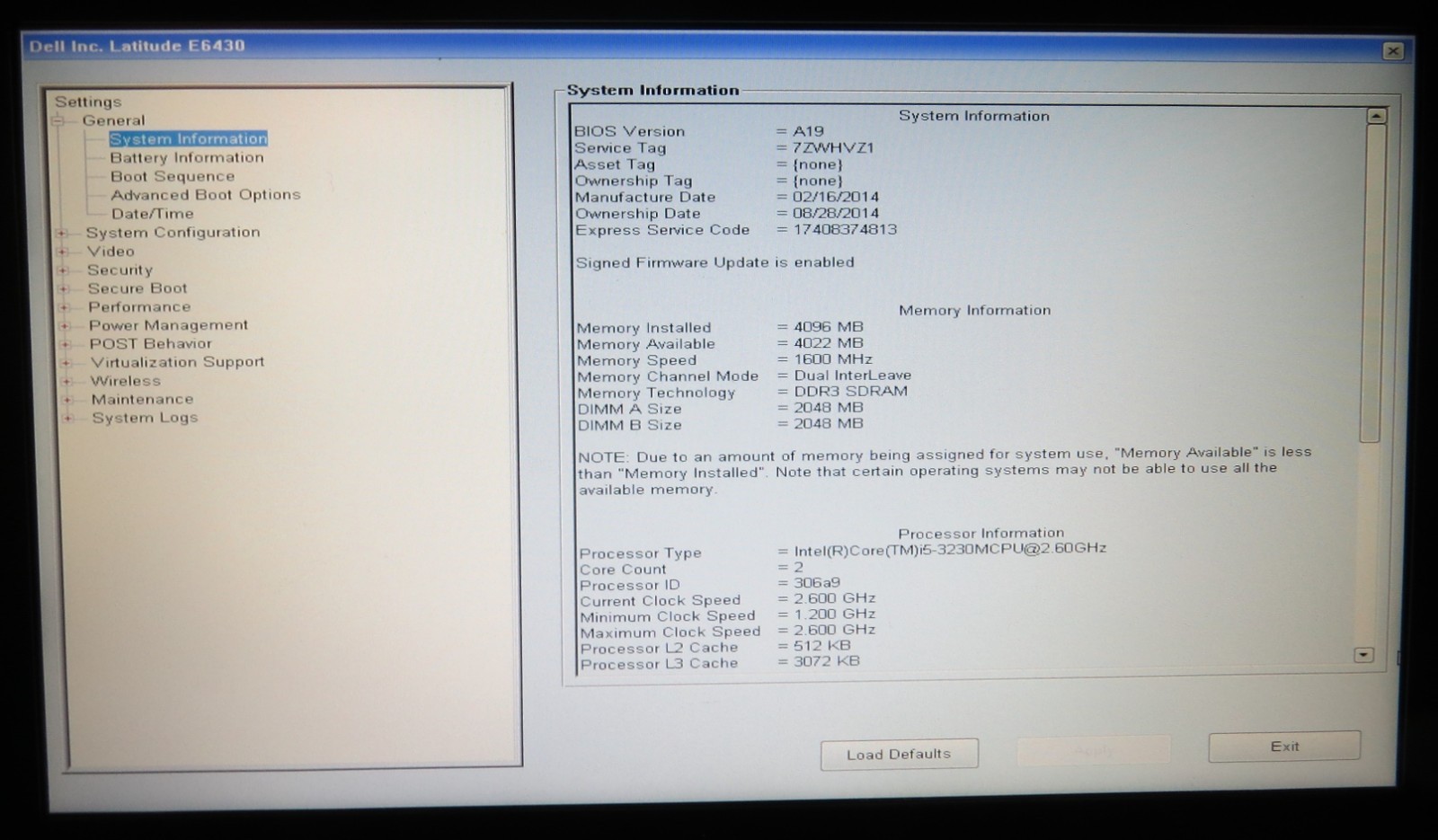Screen dimensions: 1438x840
Task: Expand the Wireless node
Action: pyautogui.click(x=67, y=381)
